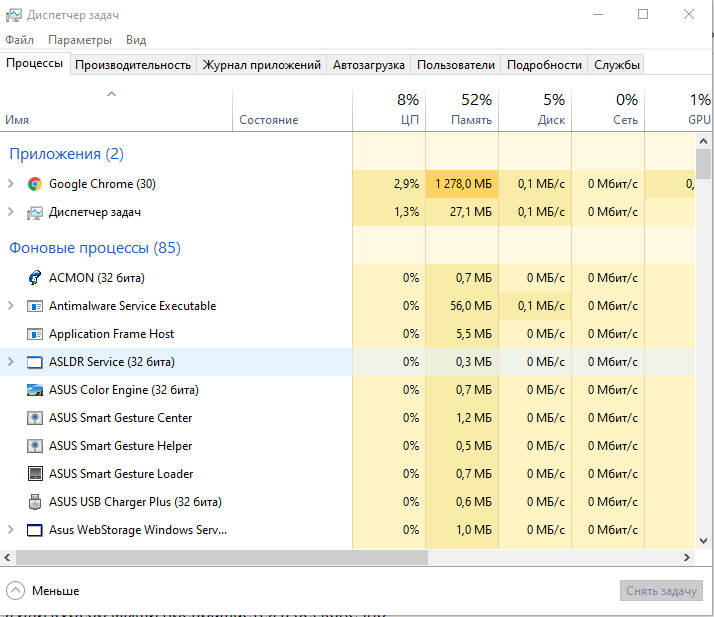Click Antimalware's 0,1 МБ/с disk cell
This screenshot has width=714, height=617.
(535, 306)
